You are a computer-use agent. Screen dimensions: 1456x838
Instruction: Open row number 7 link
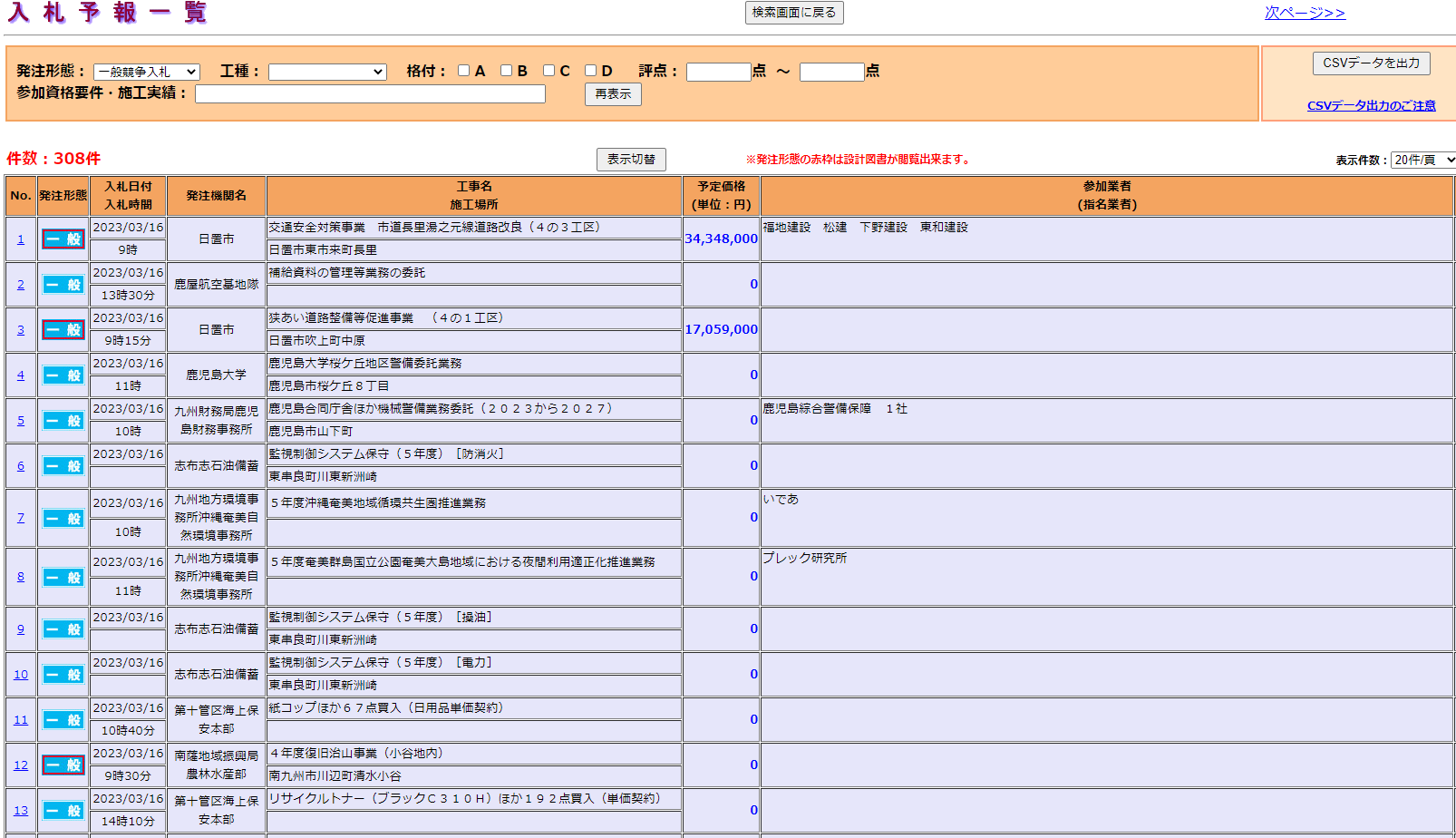21,518
